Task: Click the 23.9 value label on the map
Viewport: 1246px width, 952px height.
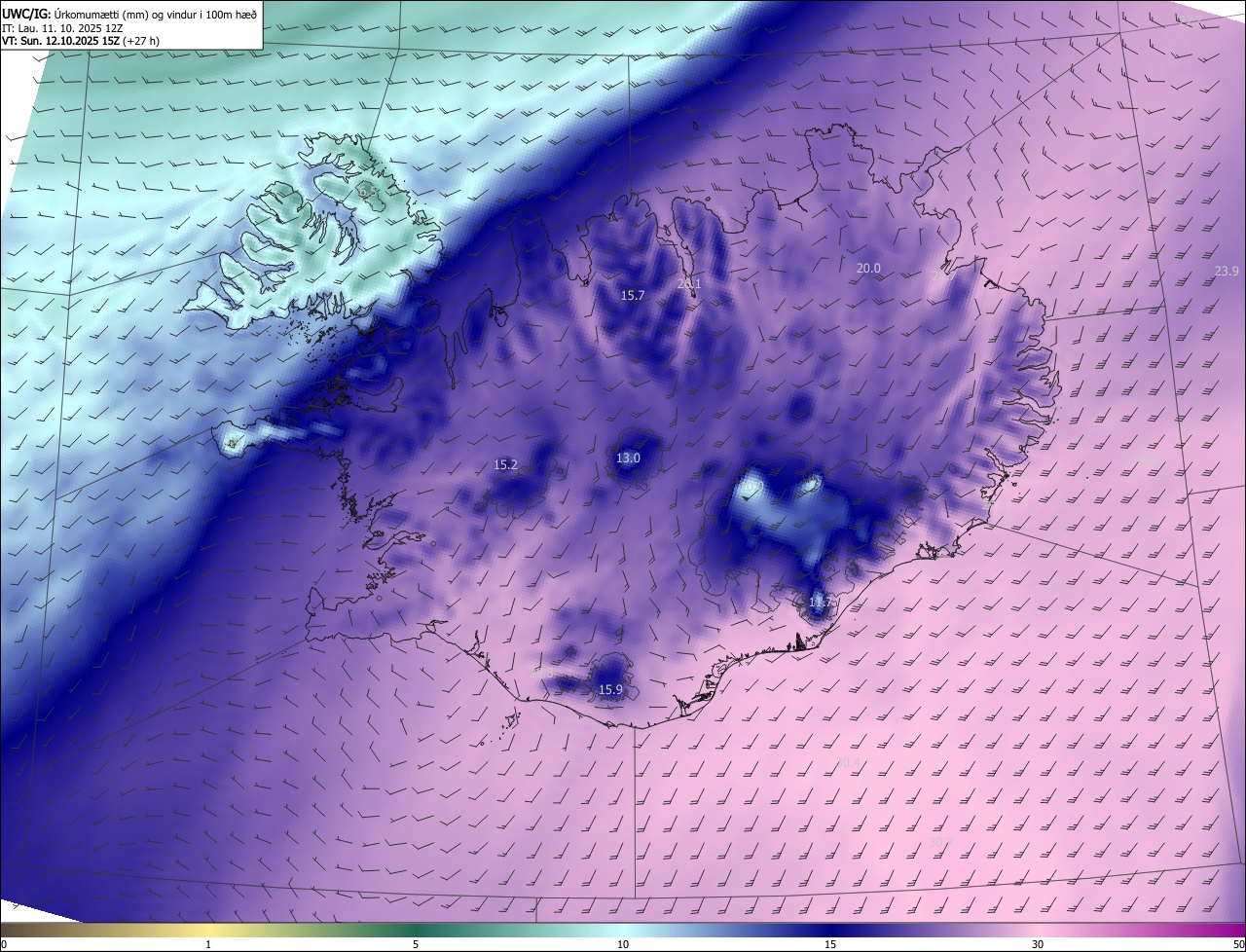Action: point(1227,271)
